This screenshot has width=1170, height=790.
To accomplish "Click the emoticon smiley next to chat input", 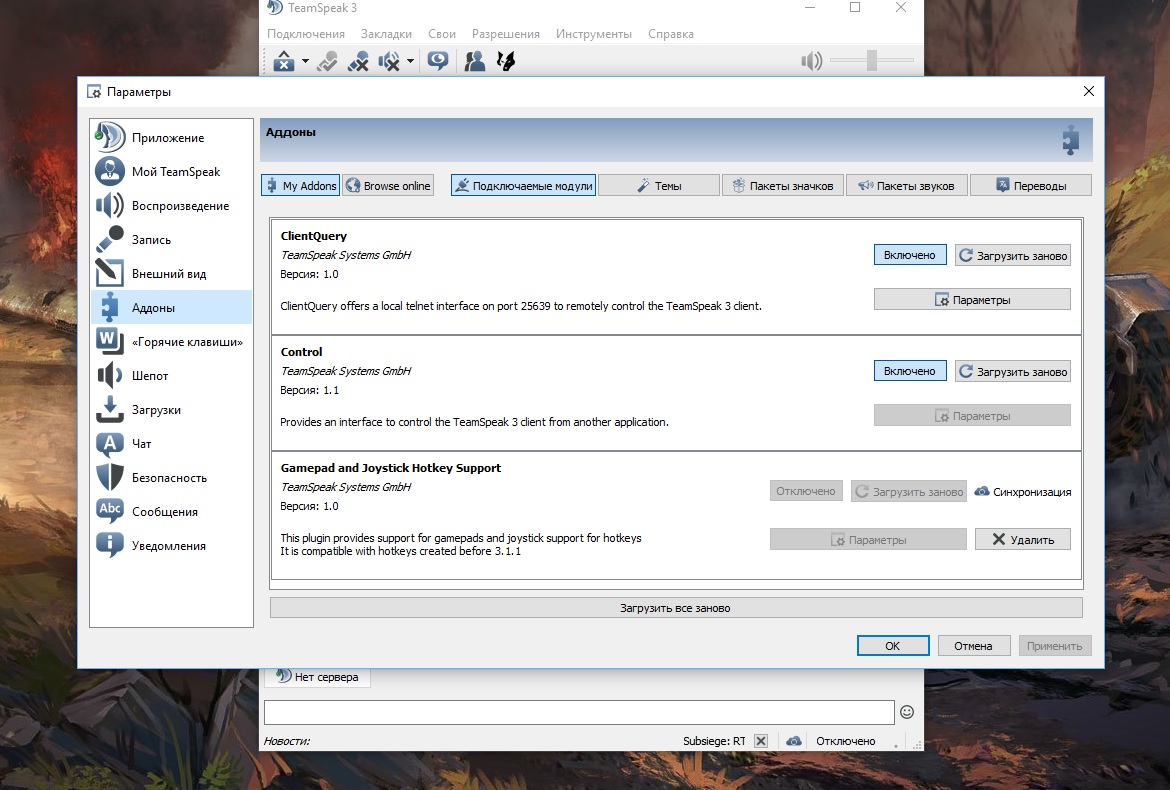I will point(907,712).
